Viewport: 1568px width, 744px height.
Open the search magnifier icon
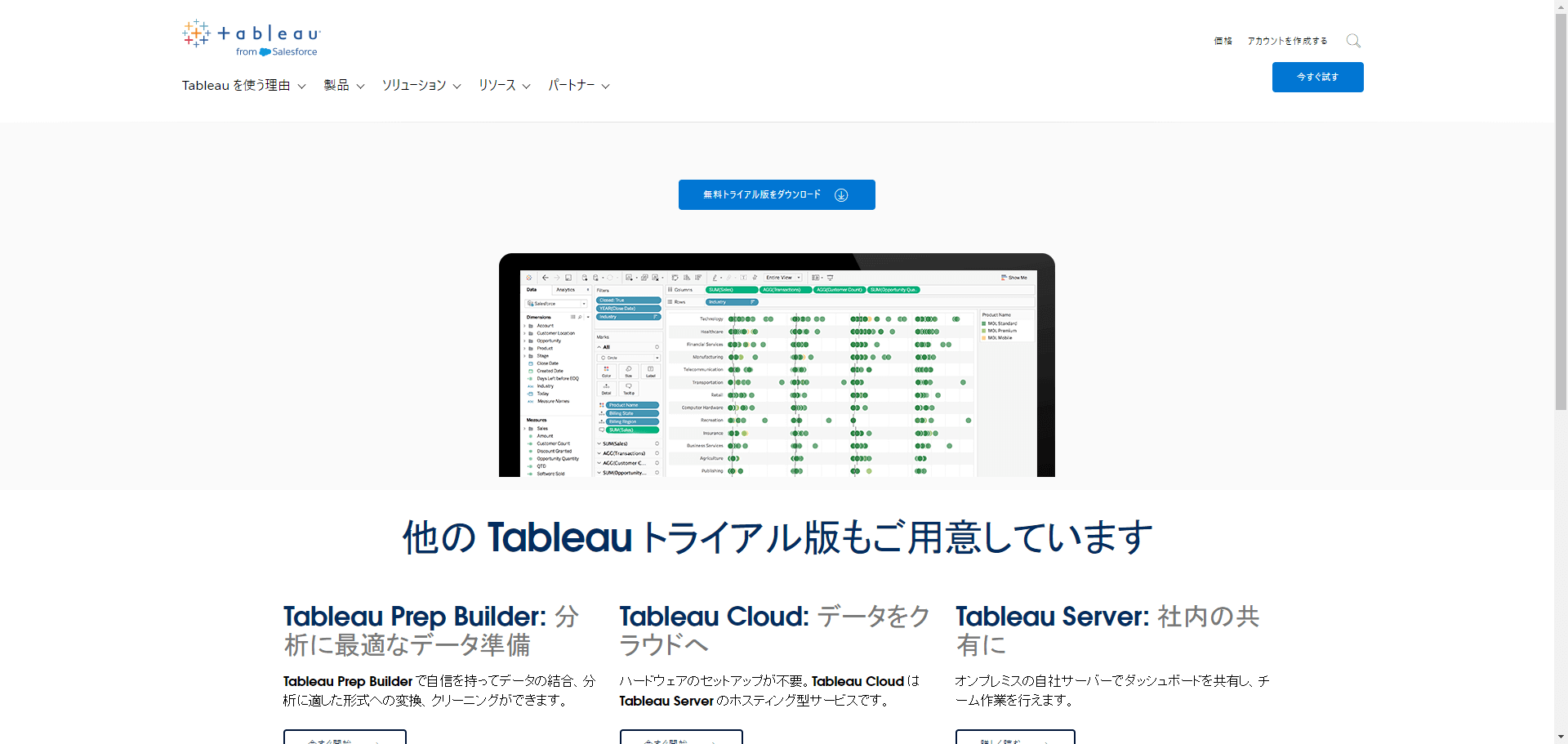click(x=1353, y=41)
